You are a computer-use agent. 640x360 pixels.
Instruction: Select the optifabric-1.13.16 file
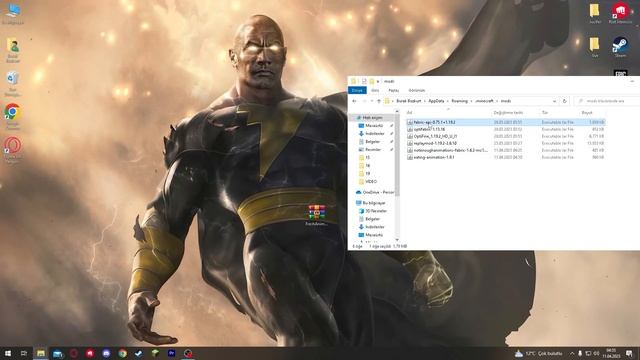(505, 129)
